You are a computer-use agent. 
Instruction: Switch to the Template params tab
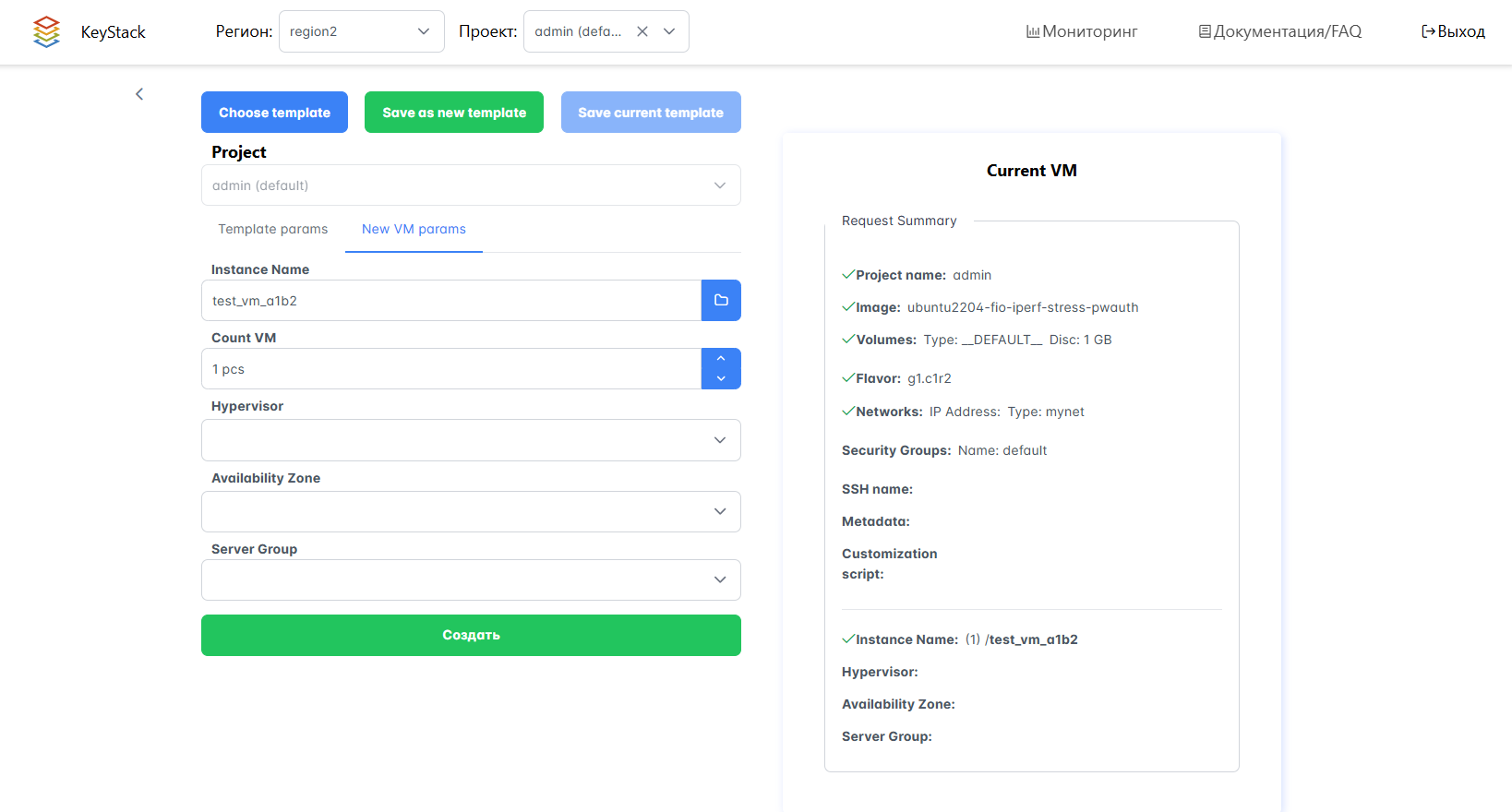pos(273,229)
